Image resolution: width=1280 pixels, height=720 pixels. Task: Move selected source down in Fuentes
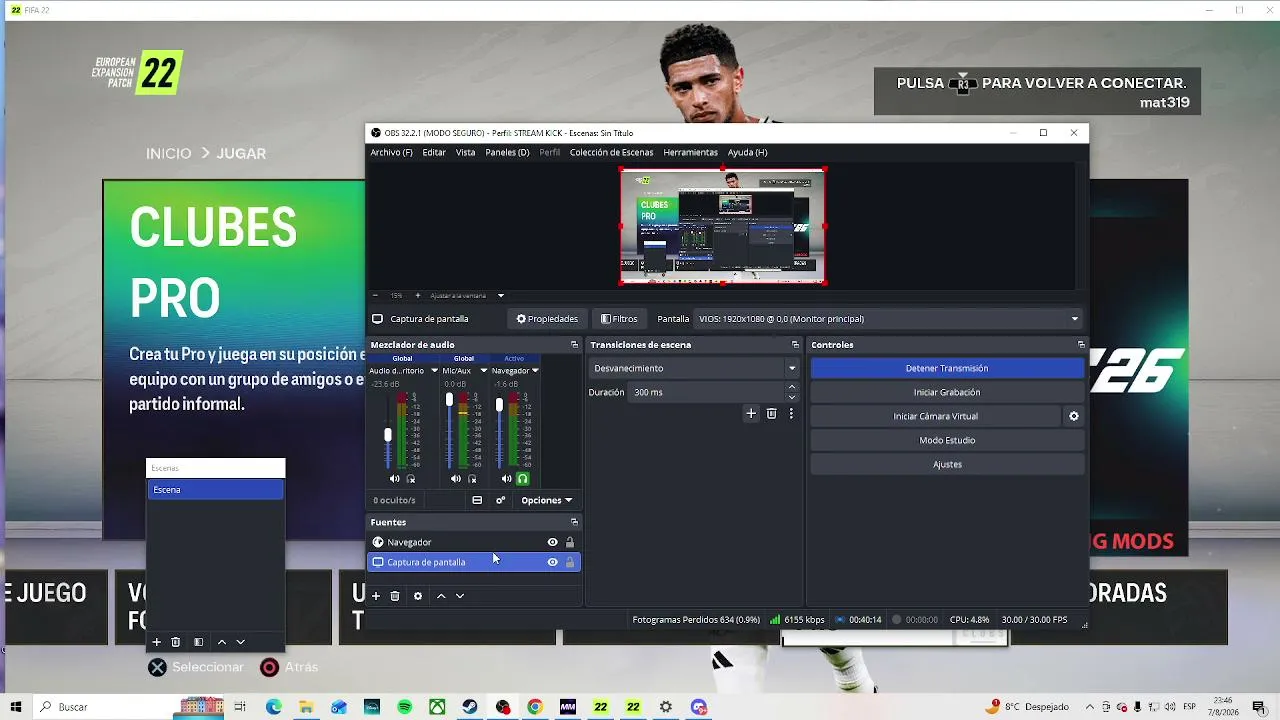[460, 596]
